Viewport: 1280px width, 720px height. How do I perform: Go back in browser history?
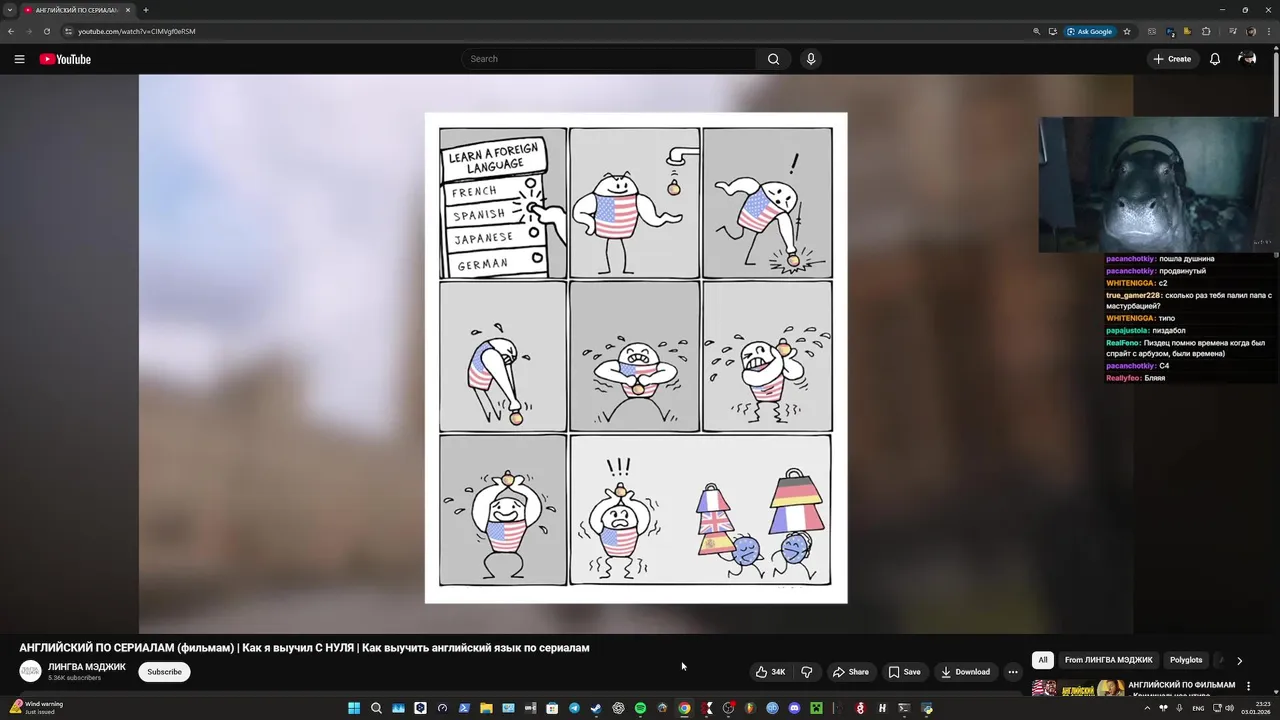click(x=11, y=31)
